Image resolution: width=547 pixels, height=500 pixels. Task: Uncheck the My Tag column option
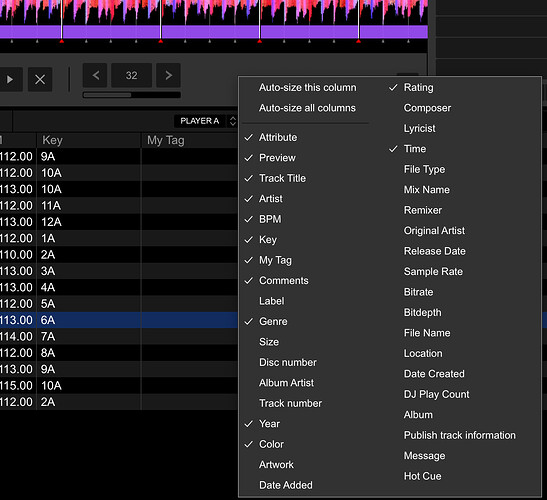(x=275, y=260)
